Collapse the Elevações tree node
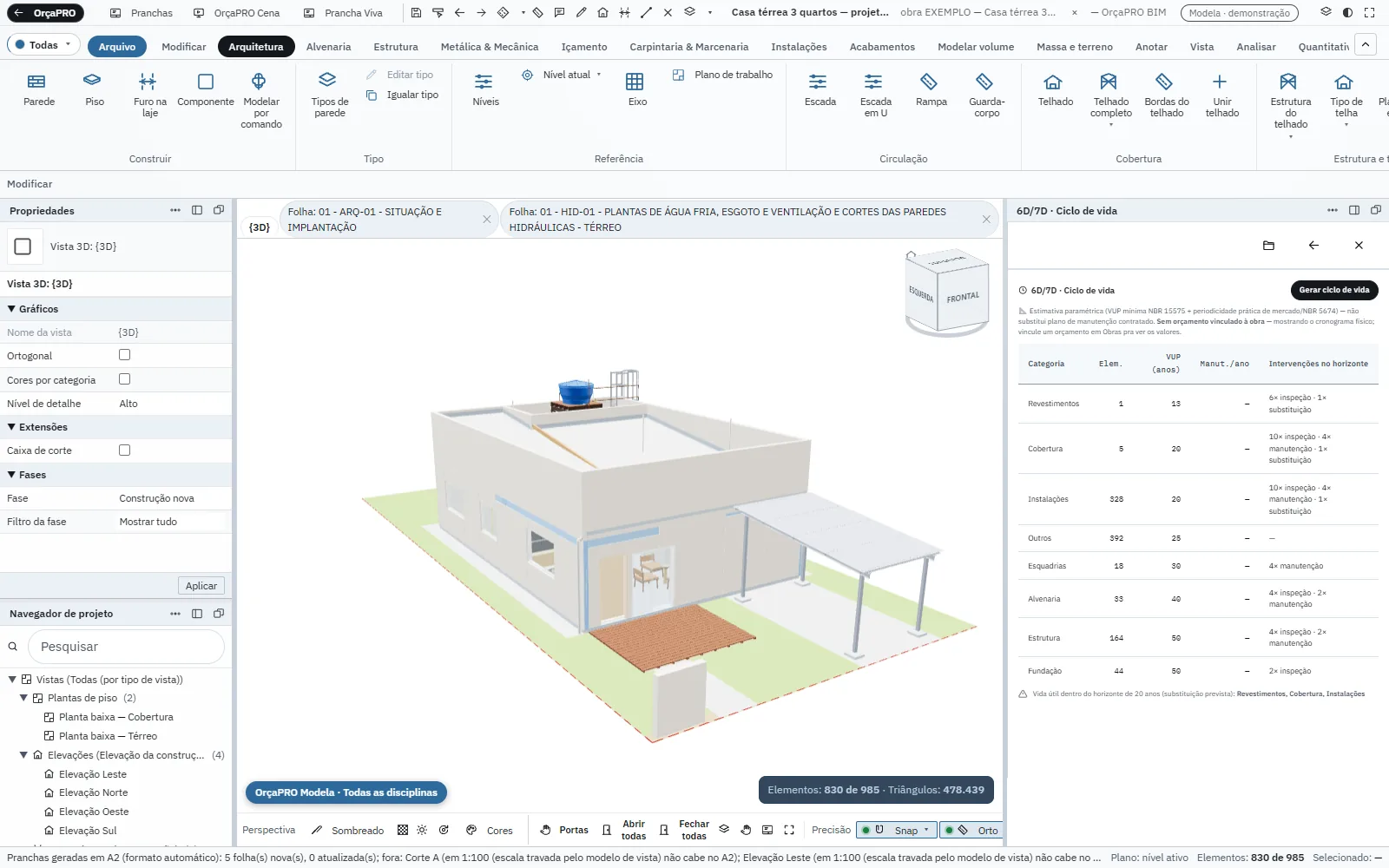Screen dimensions: 1389x868 24,755
